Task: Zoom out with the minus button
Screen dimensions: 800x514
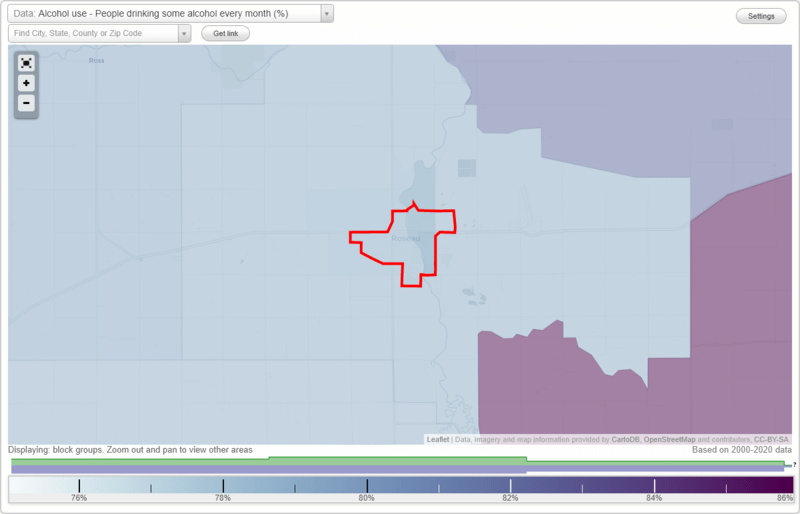Action: (26, 103)
